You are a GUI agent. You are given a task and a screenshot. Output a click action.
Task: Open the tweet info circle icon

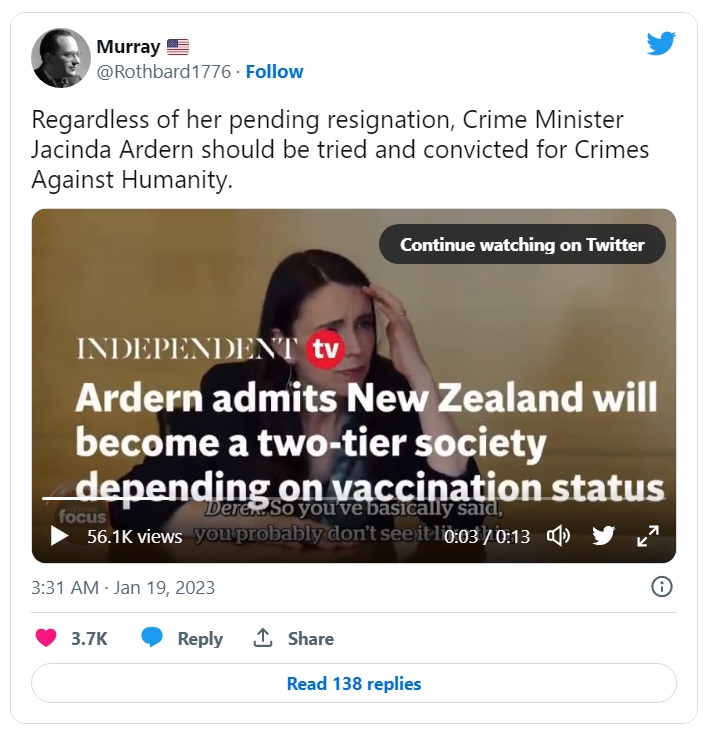pos(661,587)
